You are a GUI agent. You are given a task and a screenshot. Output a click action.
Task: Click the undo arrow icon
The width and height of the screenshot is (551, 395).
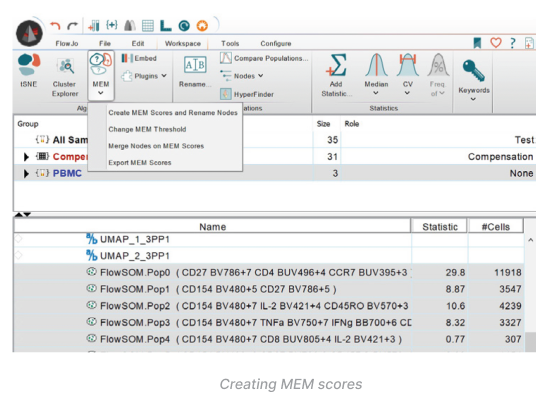(x=55, y=26)
